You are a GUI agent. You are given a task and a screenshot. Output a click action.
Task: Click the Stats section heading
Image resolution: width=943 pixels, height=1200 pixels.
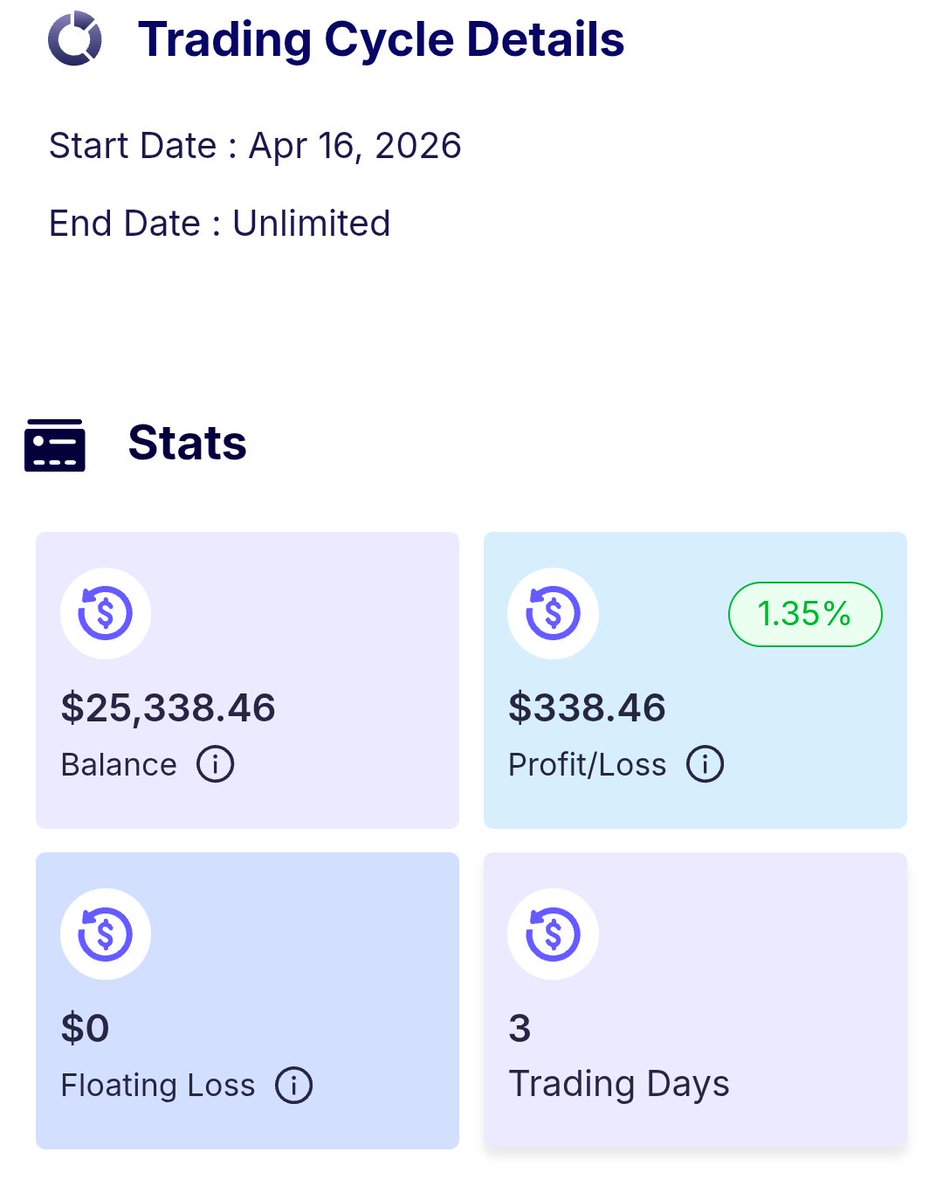(x=187, y=443)
